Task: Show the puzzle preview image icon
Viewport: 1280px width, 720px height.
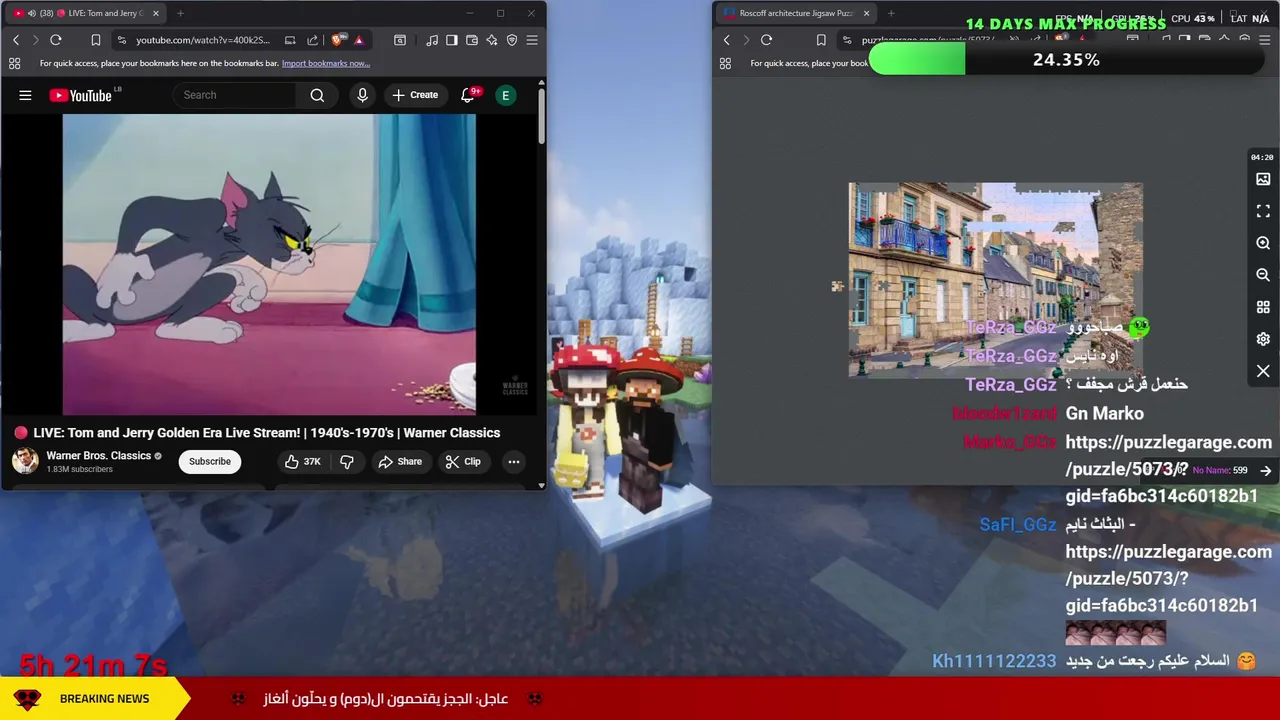Action: click(1263, 179)
